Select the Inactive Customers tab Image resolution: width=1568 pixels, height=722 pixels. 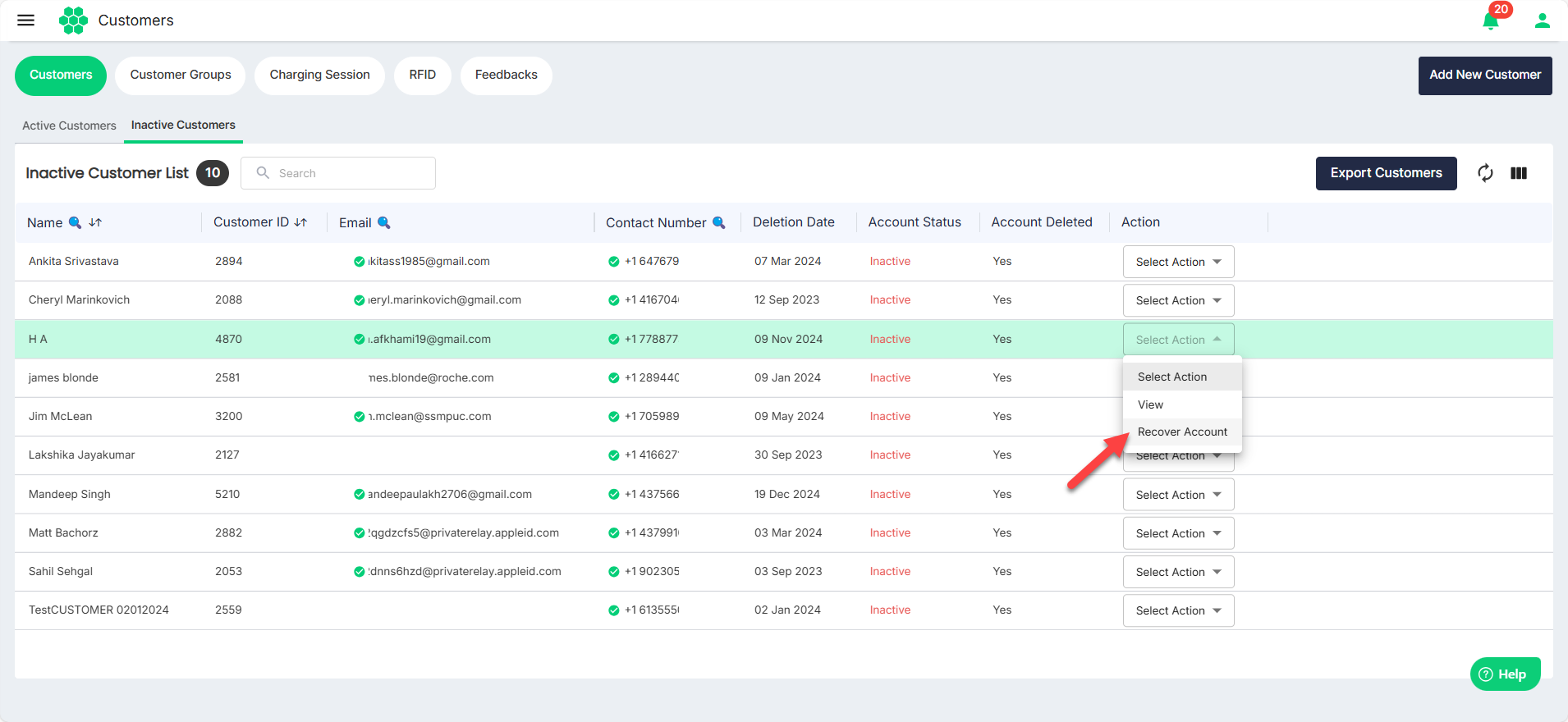(183, 125)
